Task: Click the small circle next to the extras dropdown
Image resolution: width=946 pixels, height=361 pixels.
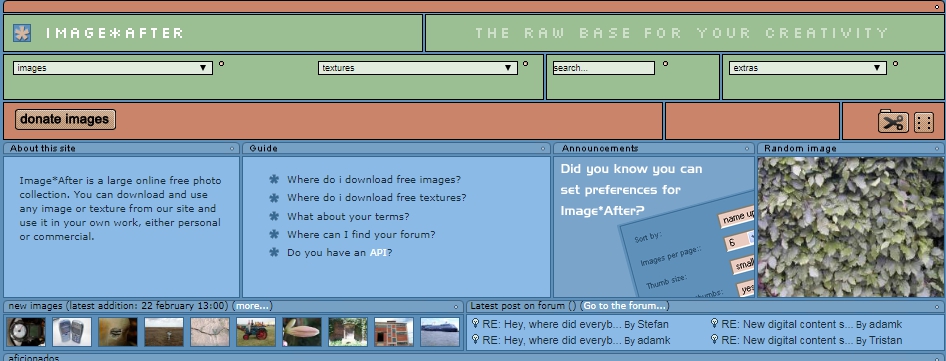Action: tap(895, 63)
